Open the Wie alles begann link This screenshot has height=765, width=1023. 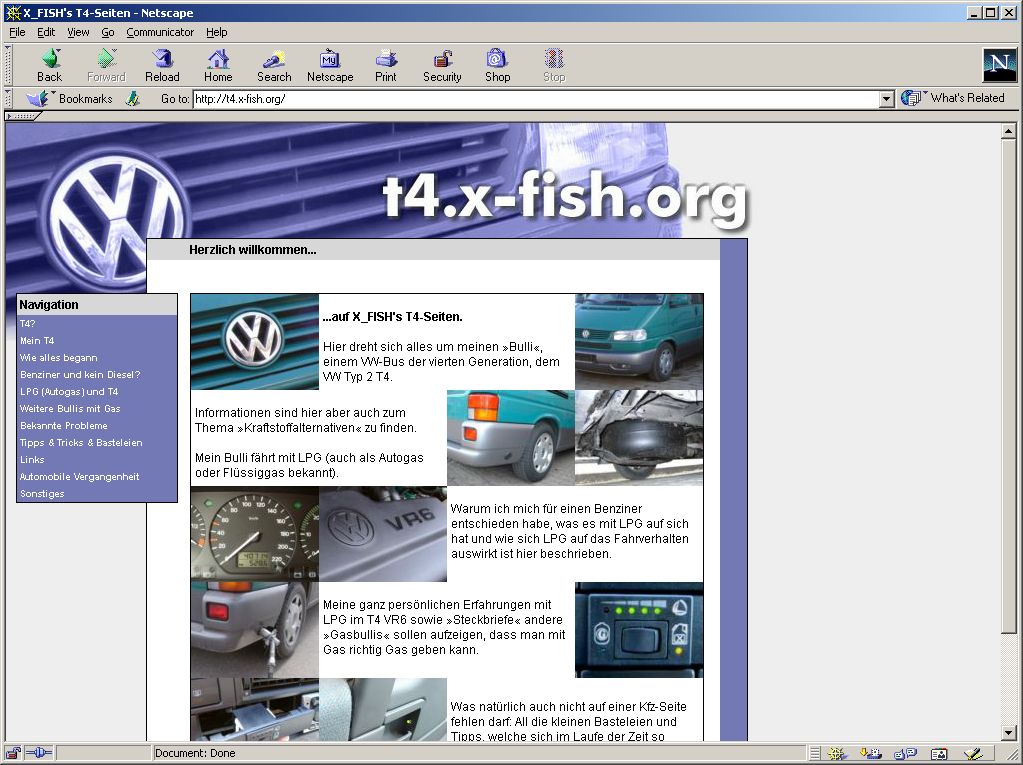tap(59, 357)
